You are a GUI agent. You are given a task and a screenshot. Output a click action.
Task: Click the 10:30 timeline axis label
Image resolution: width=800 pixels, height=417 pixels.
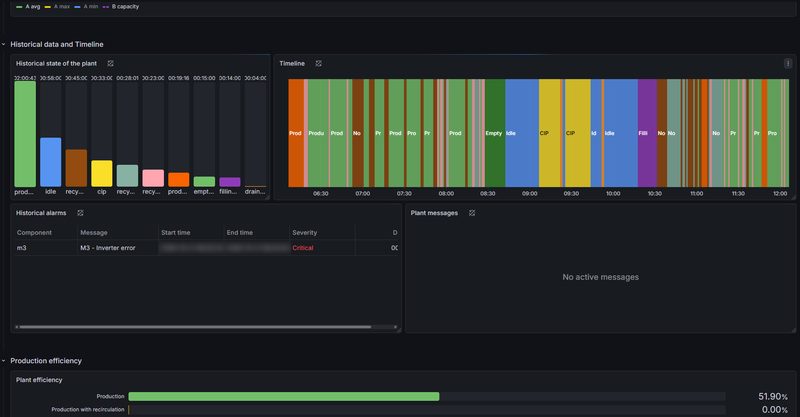pos(655,193)
